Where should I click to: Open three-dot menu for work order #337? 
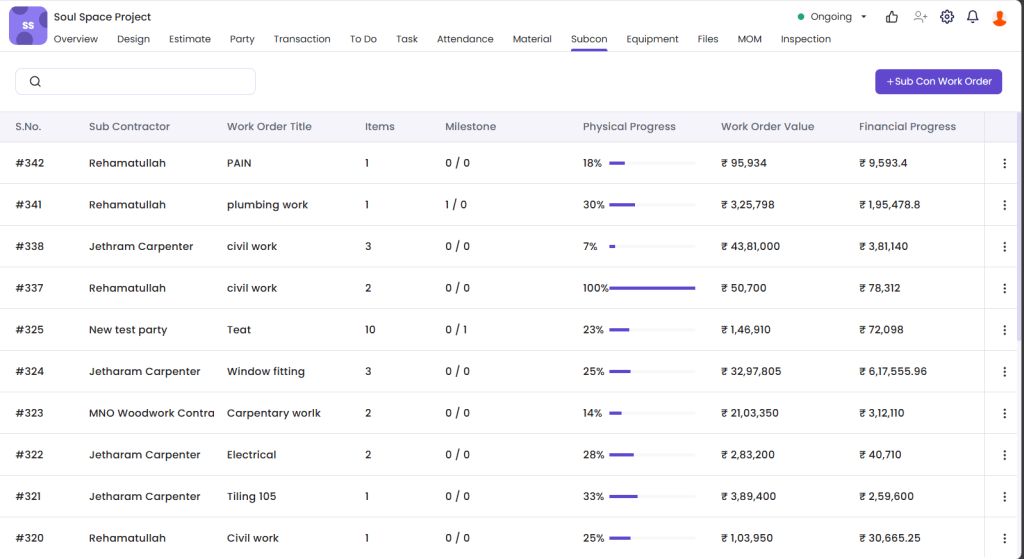pos(1004,288)
